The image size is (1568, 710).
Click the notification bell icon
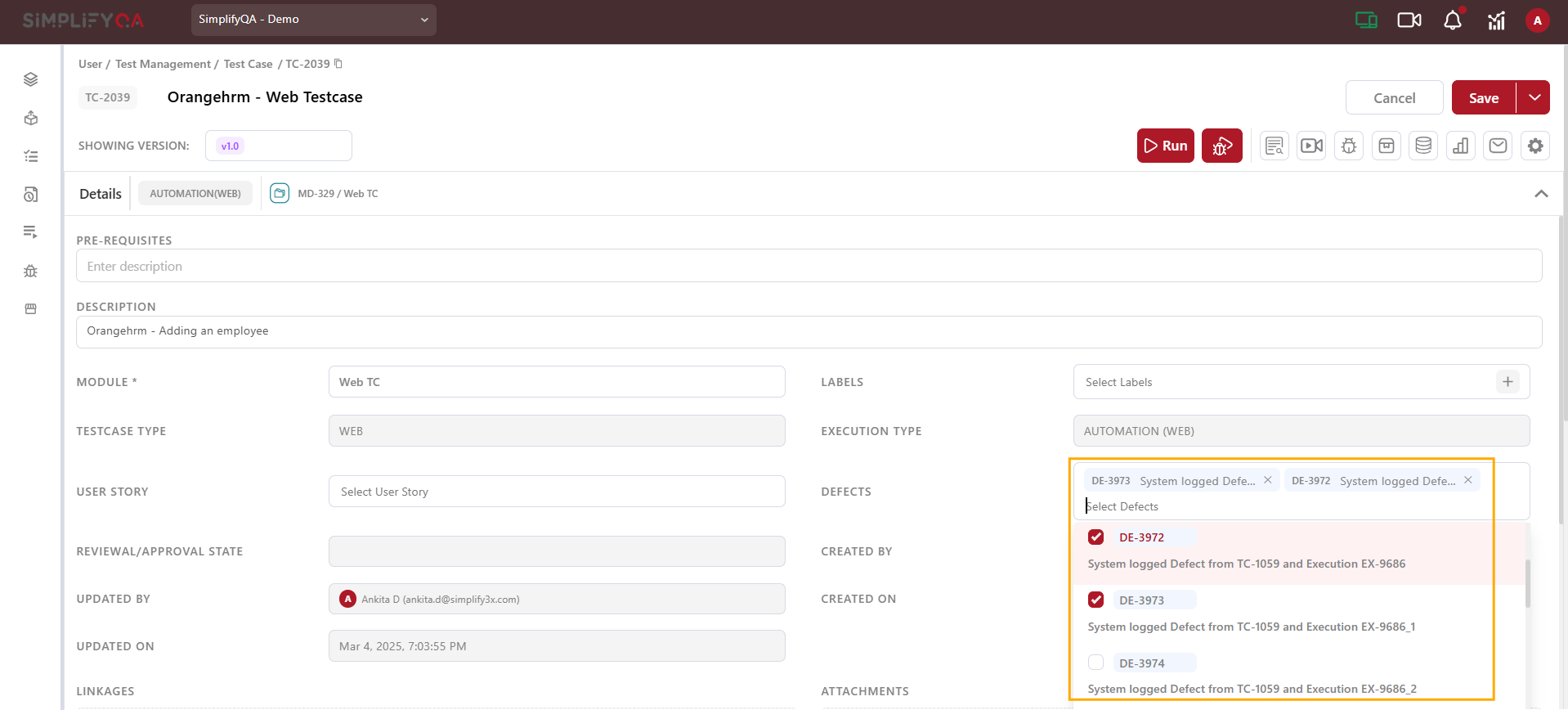click(1452, 20)
